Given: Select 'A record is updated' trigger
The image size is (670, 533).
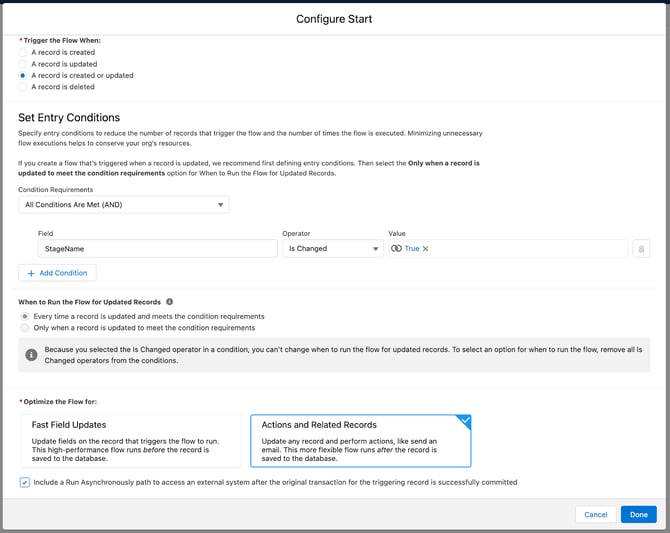Looking at the screenshot, I should pyautogui.click(x=24, y=64).
